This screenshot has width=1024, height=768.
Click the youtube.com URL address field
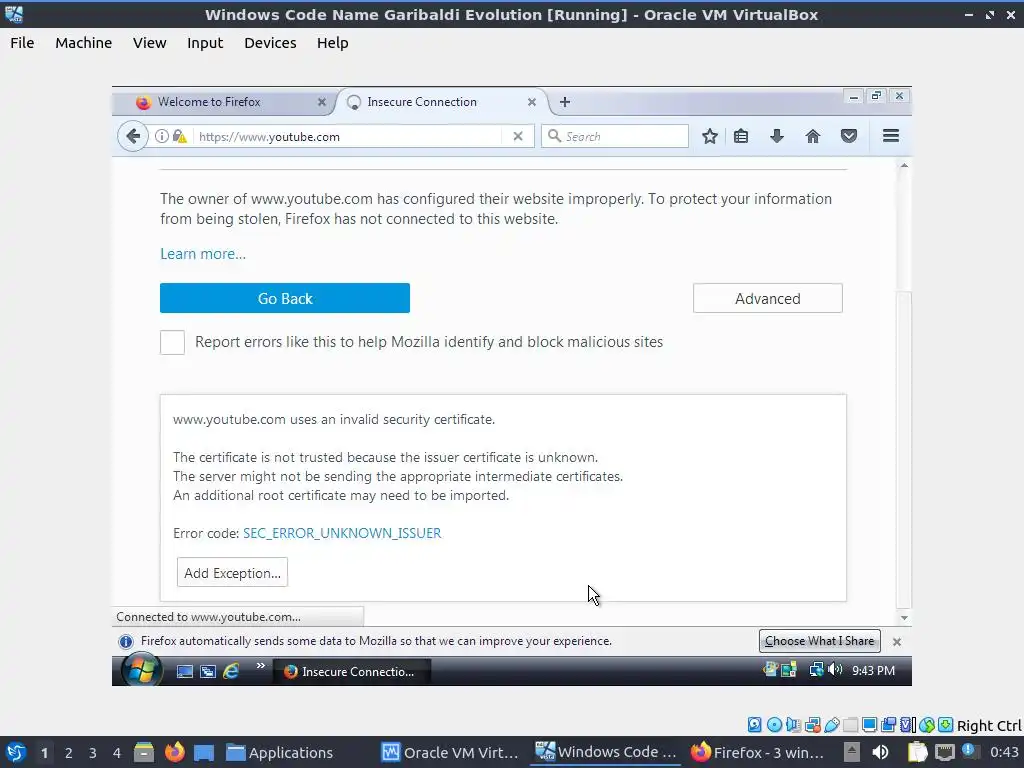(x=349, y=136)
